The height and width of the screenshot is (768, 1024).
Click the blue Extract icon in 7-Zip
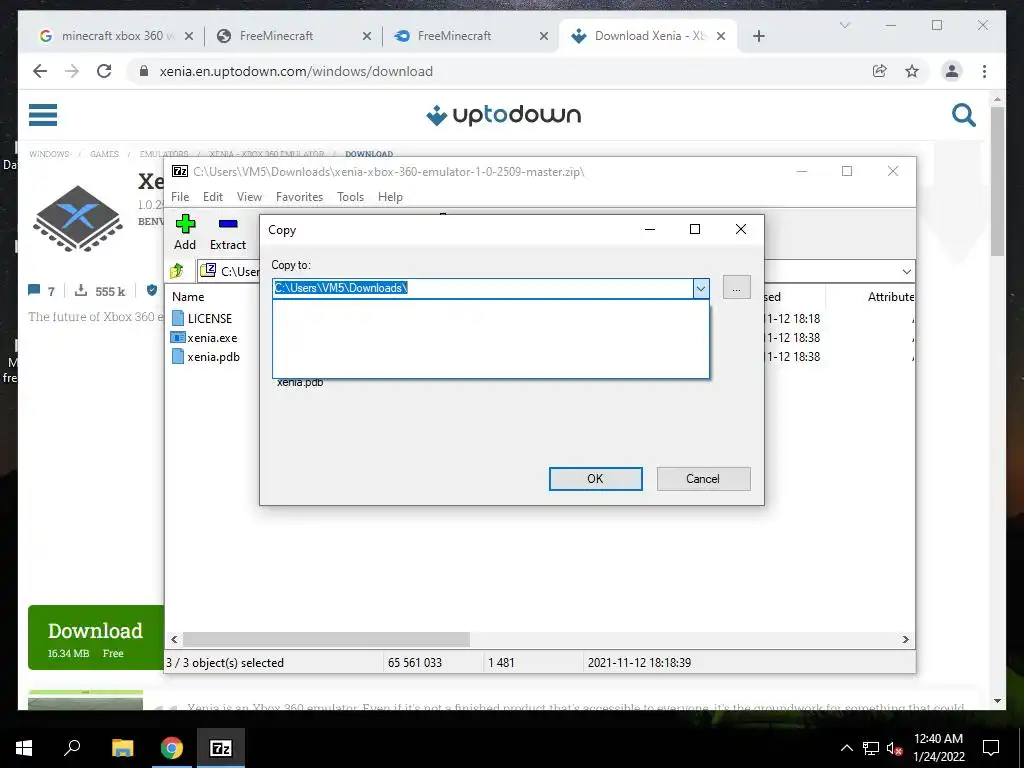(x=227, y=224)
